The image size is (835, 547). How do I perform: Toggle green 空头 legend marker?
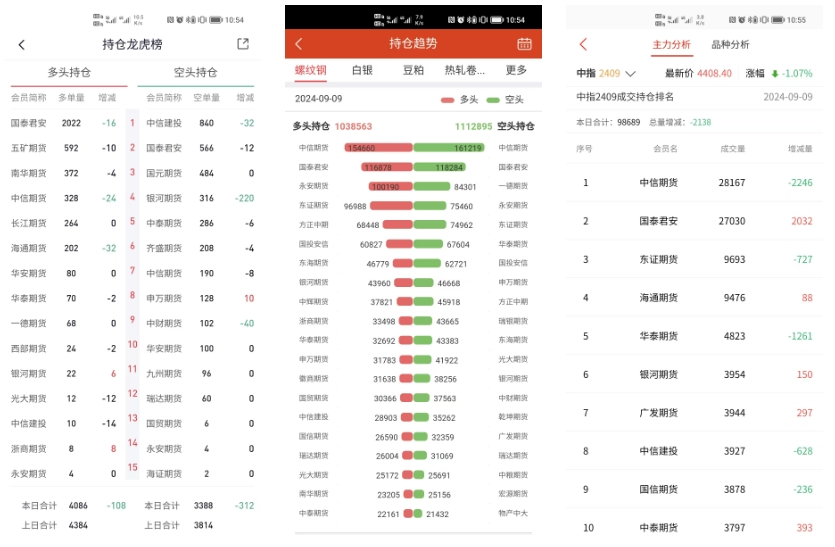pos(494,100)
